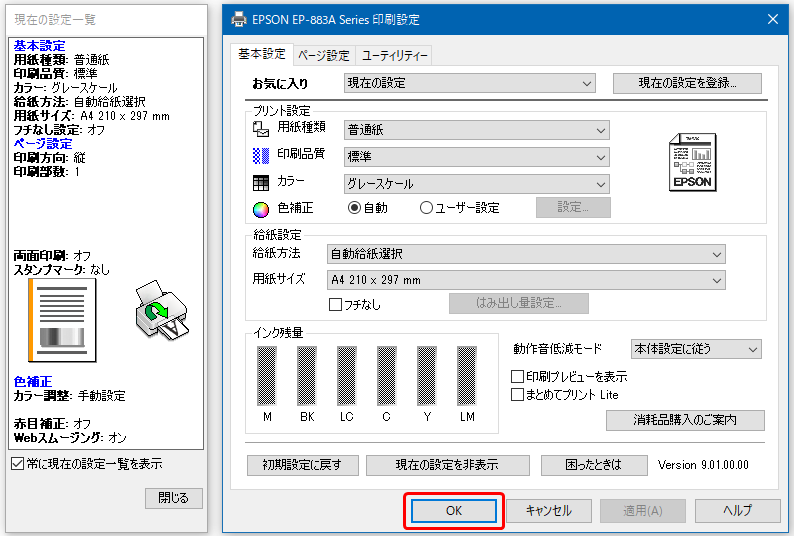
Task: Click the color wheel icon beside 色補正
Action: tap(261, 209)
